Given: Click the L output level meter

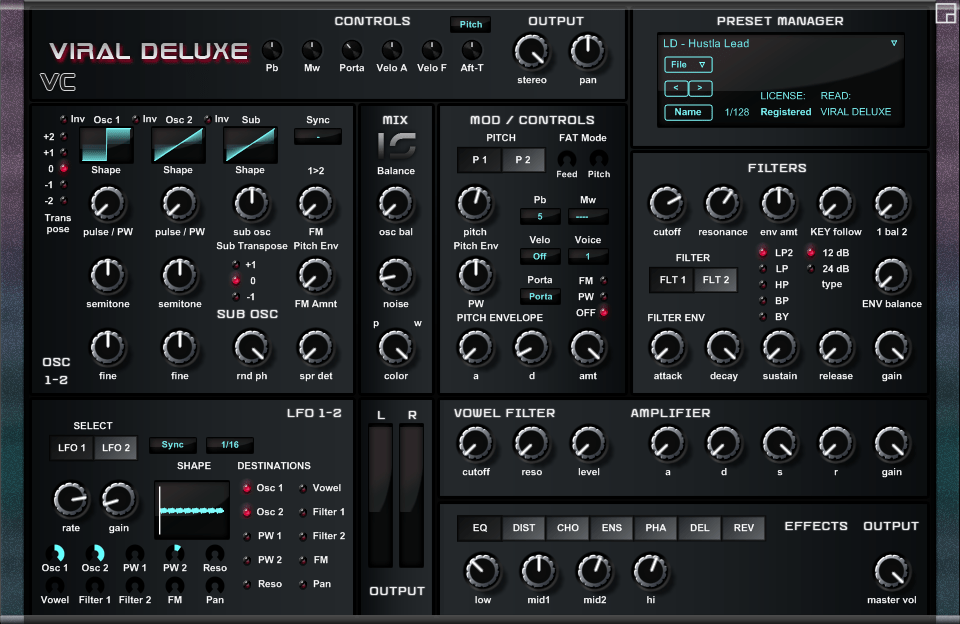Looking at the screenshot, I should point(380,496).
